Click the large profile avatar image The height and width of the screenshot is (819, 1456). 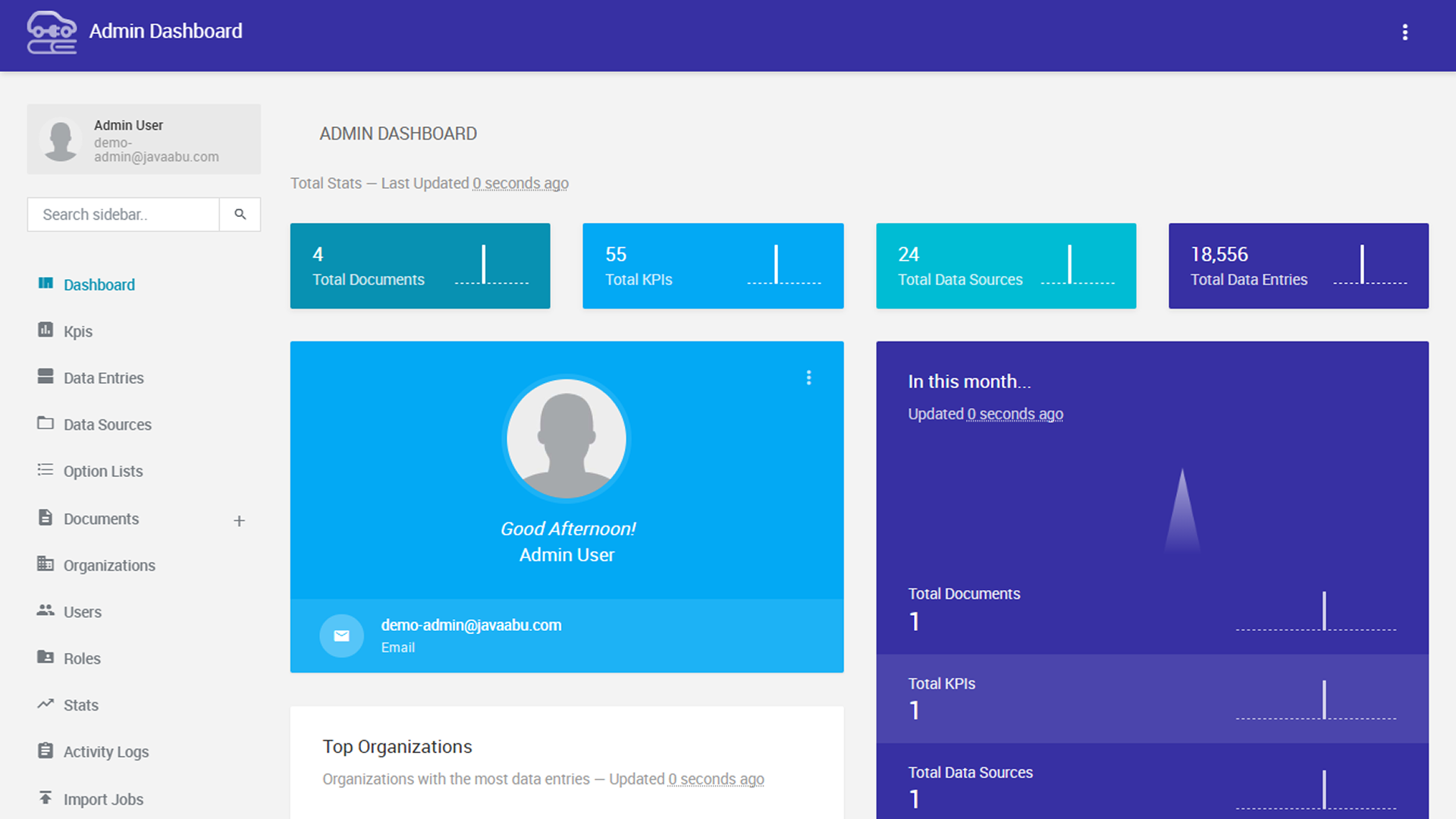point(566,438)
